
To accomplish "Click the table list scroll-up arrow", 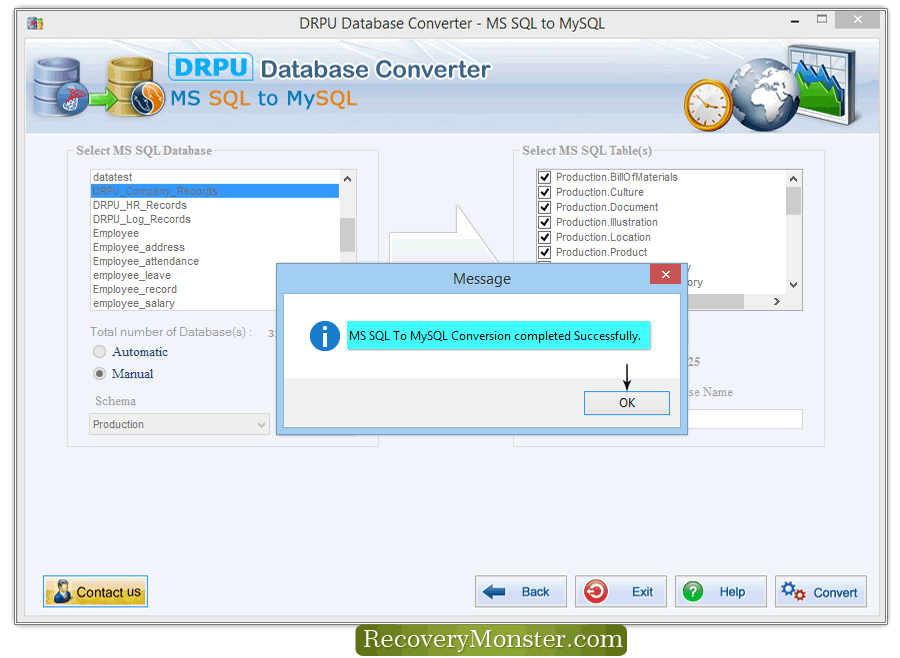I will point(793,179).
